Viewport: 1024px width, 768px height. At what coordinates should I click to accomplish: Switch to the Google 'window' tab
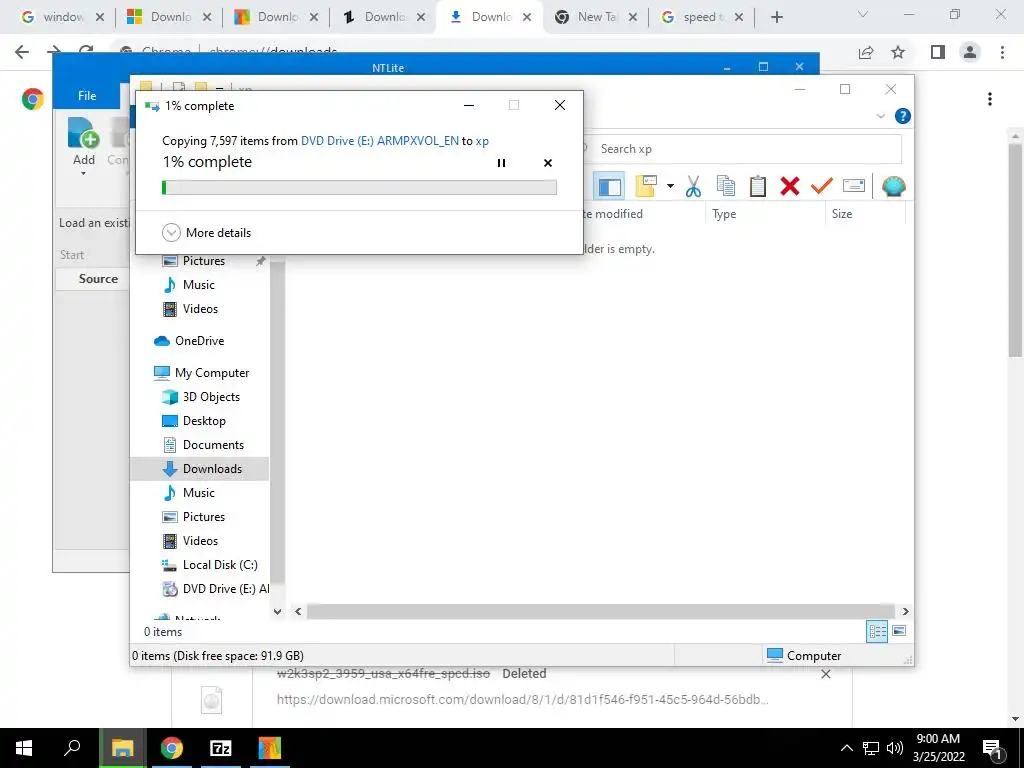[63, 17]
